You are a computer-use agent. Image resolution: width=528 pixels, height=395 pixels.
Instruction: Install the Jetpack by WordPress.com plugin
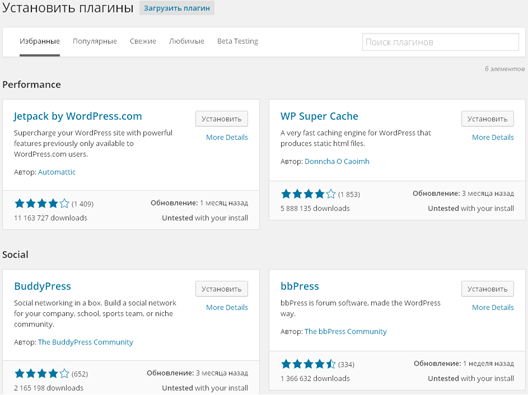click(222, 119)
